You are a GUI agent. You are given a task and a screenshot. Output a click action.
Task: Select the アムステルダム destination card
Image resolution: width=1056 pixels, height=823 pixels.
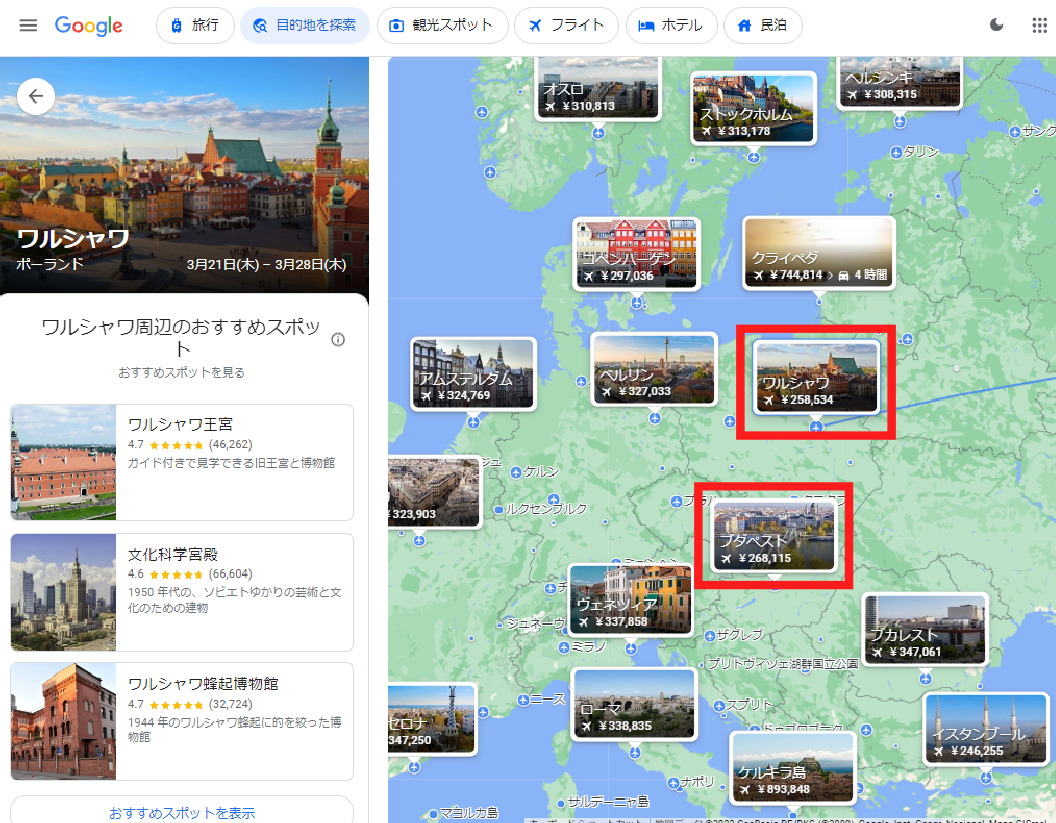pyautogui.click(x=473, y=374)
